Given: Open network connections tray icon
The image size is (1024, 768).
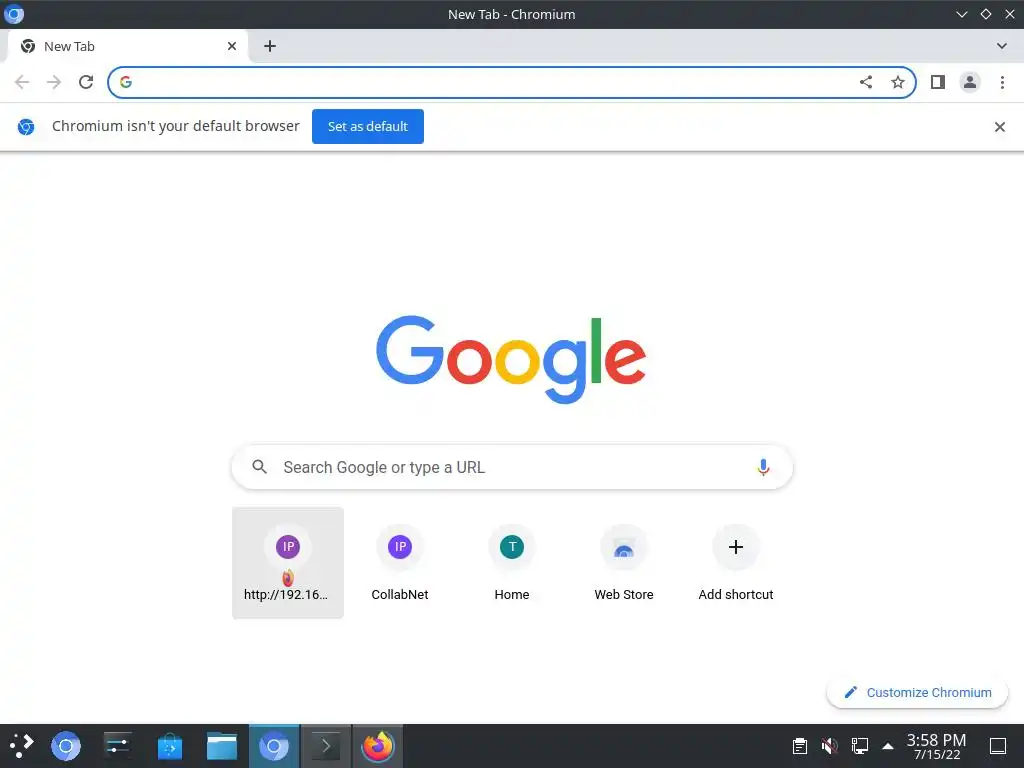Looking at the screenshot, I should (859, 746).
